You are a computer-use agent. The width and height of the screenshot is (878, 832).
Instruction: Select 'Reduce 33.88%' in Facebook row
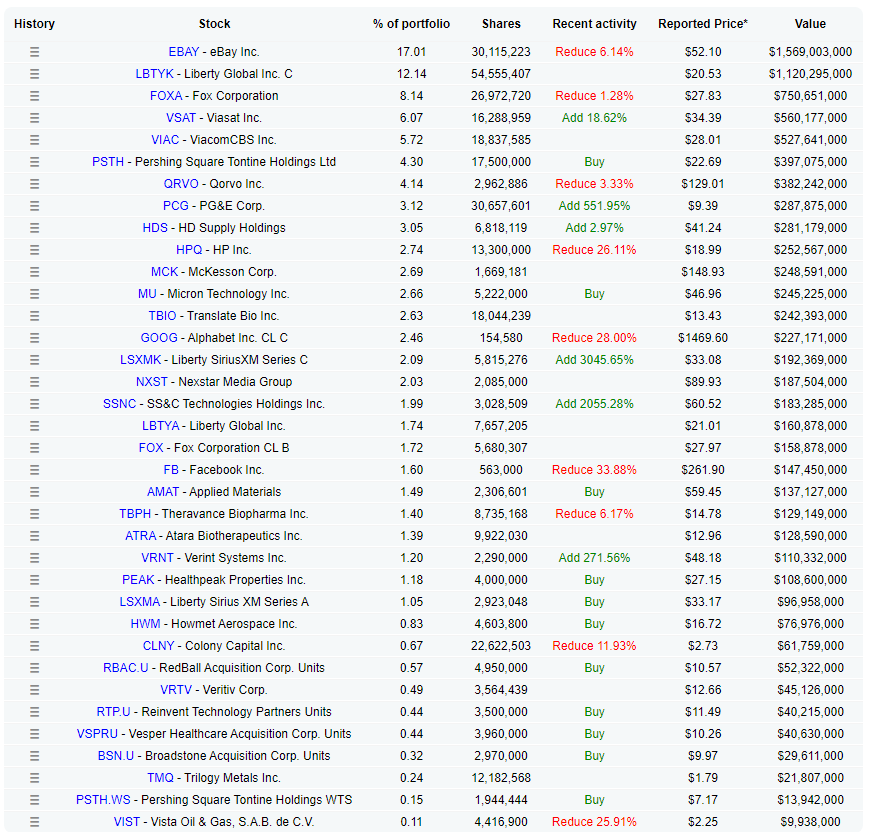[595, 470]
